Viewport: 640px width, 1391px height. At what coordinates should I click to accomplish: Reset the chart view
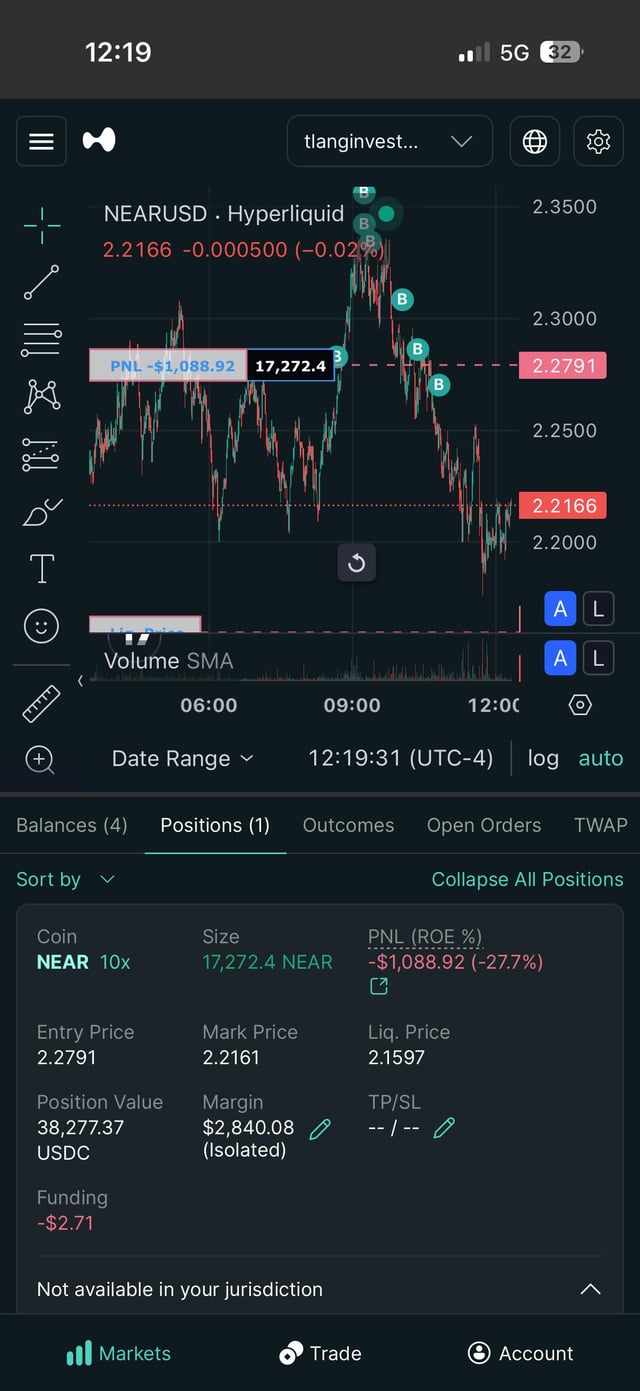point(356,563)
